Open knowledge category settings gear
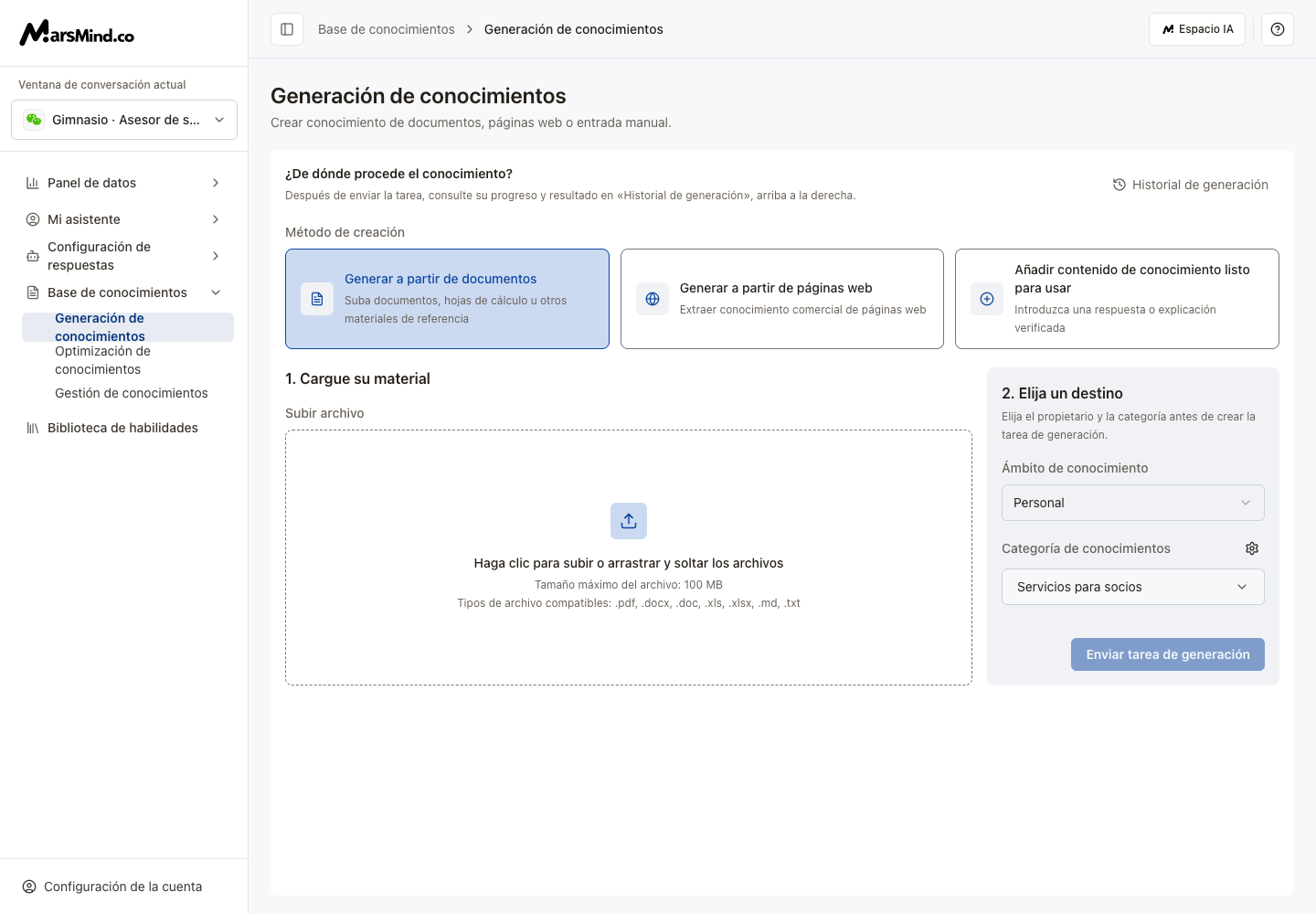 click(1252, 548)
